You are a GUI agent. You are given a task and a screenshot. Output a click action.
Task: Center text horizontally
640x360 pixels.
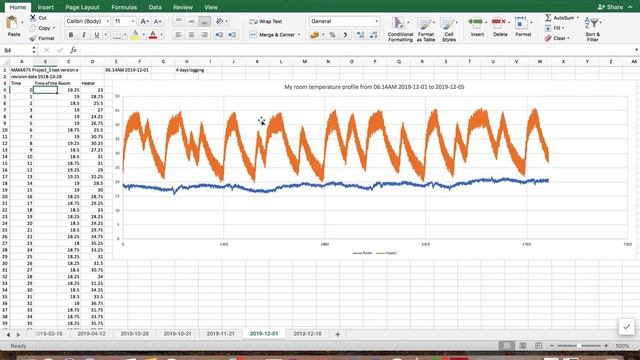pos(191,35)
